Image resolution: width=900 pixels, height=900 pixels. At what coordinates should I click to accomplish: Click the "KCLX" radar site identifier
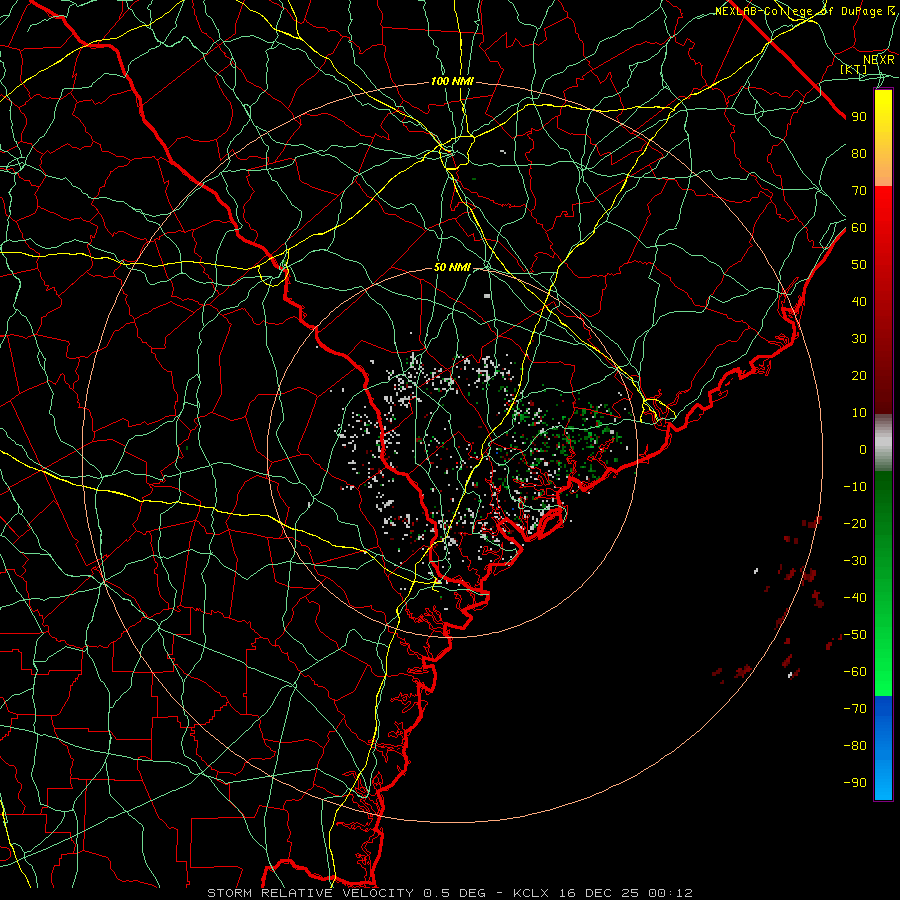click(x=531, y=893)
